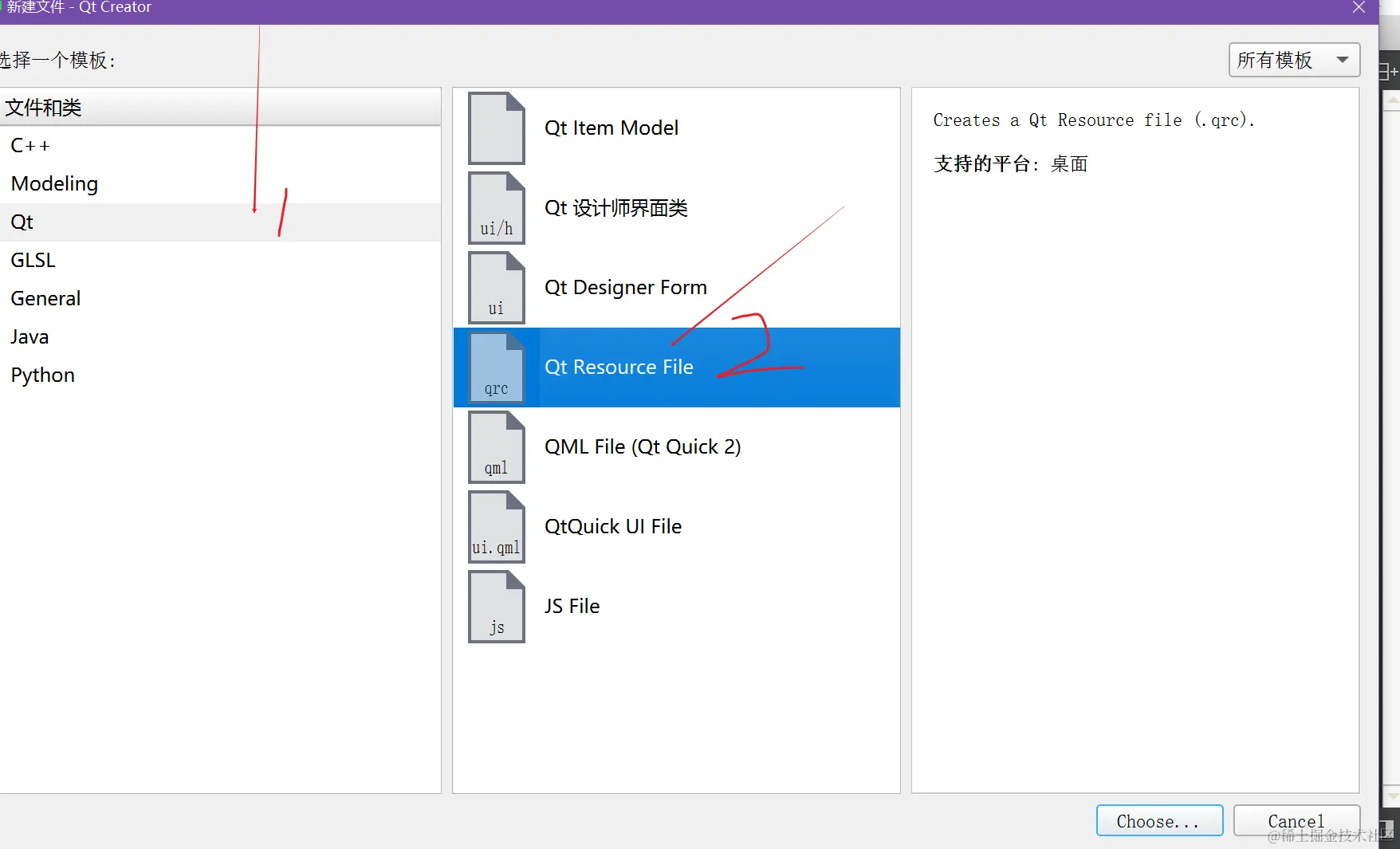Click the js JS File icon
Viewport: 1400px width, 849px height.
coord(496,607)
